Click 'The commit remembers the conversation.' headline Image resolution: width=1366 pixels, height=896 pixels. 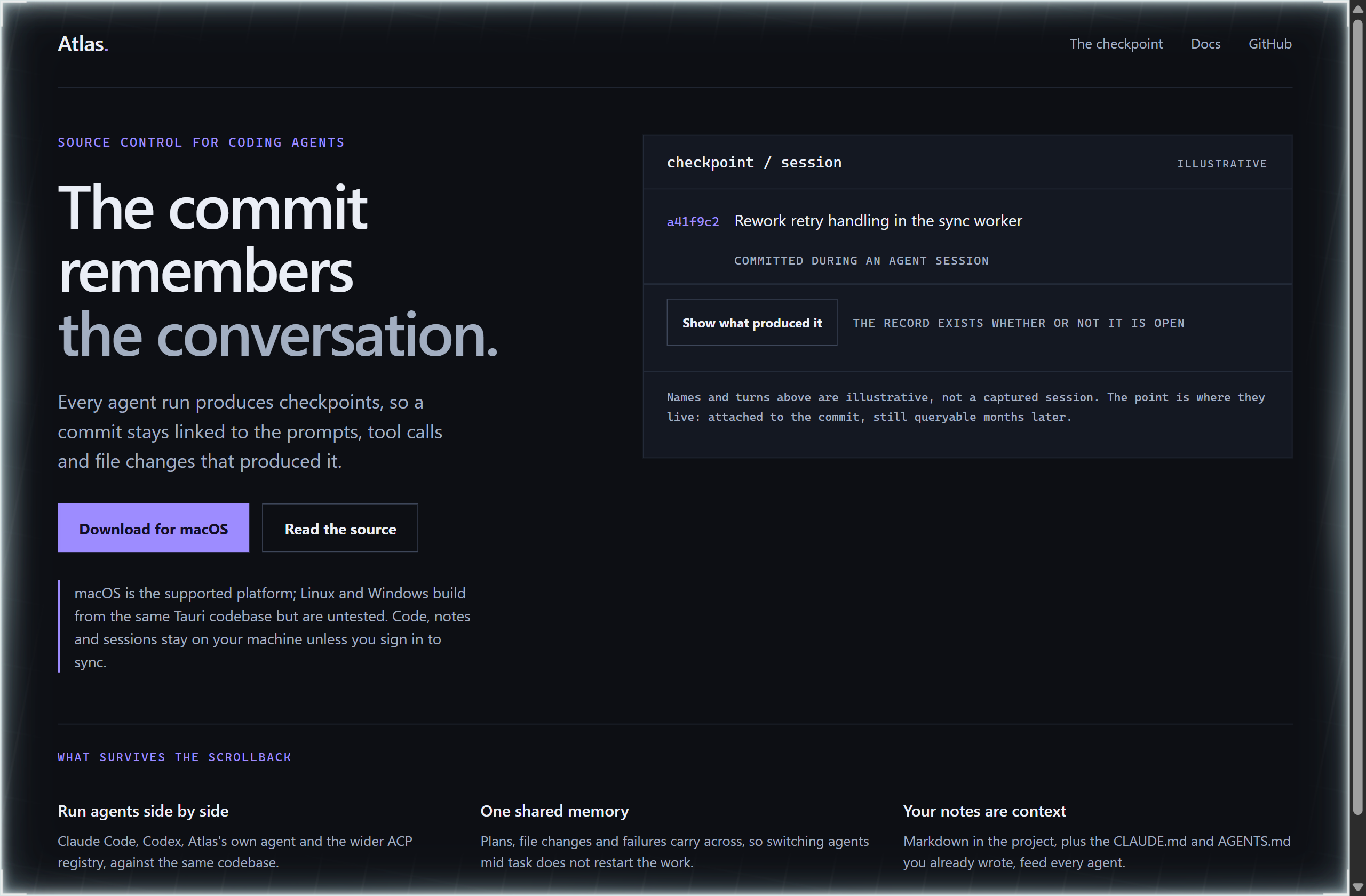pyautogui.click(x=278, y=271)
